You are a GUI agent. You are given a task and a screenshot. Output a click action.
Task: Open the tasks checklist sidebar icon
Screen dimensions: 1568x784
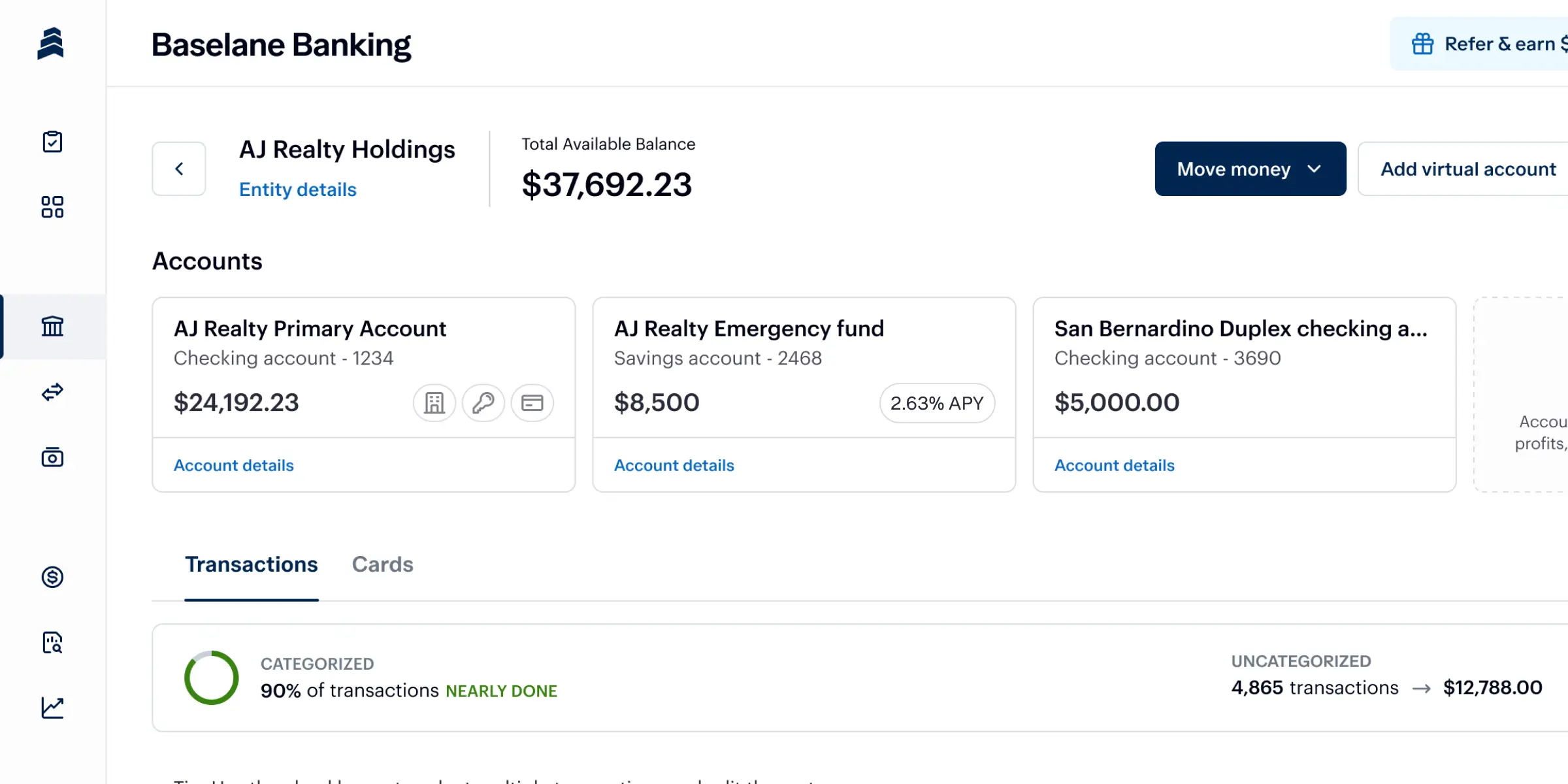52,142
